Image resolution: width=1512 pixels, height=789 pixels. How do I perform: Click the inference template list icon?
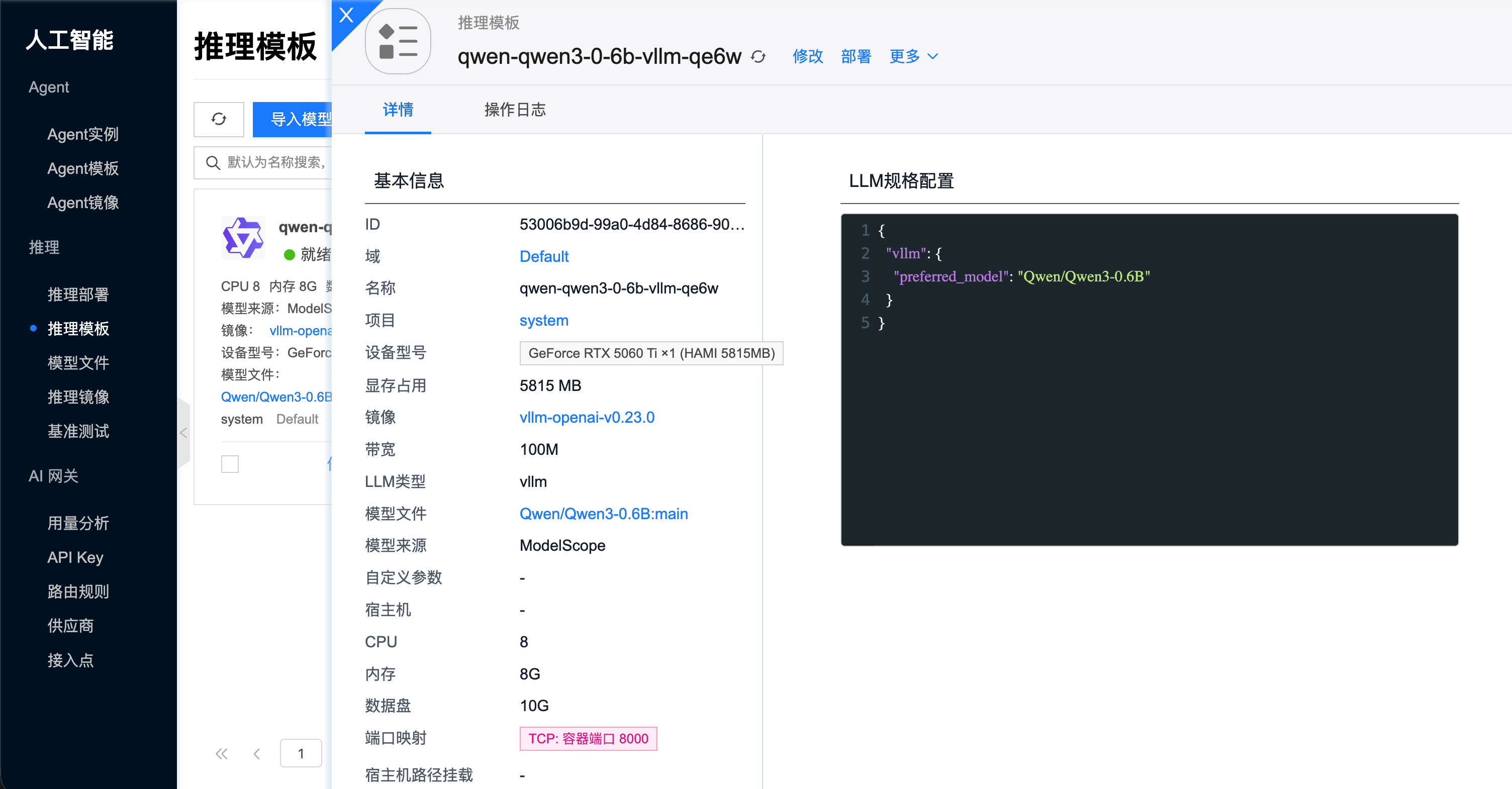pyautogui.click(x=398, y=41)
